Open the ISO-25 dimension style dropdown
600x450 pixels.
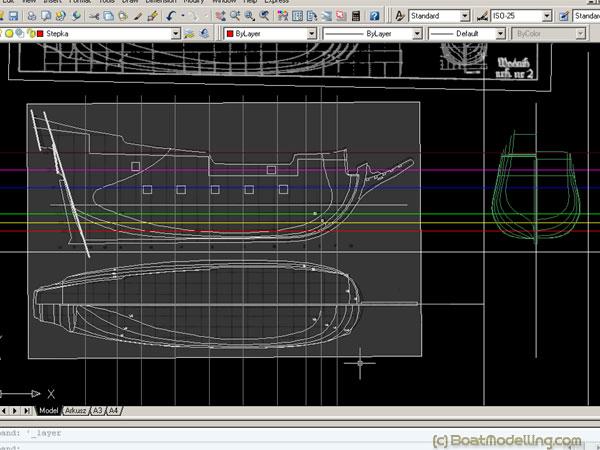point(547,16)
